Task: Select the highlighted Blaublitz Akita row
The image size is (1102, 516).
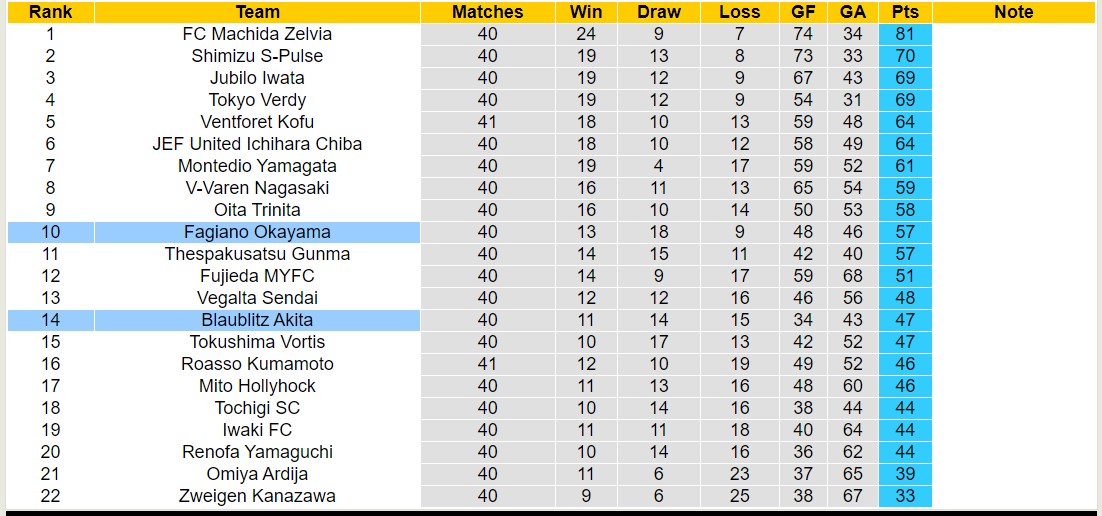Action: point(257,320)
